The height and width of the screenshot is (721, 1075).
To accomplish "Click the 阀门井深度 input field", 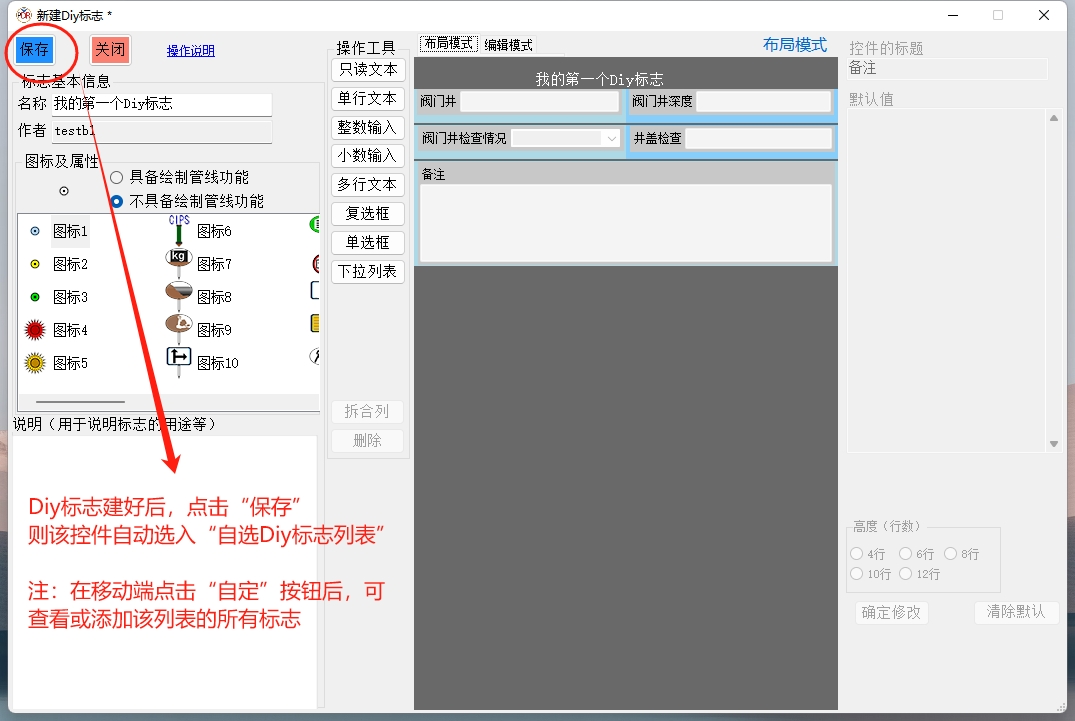I will click(763, 101).
